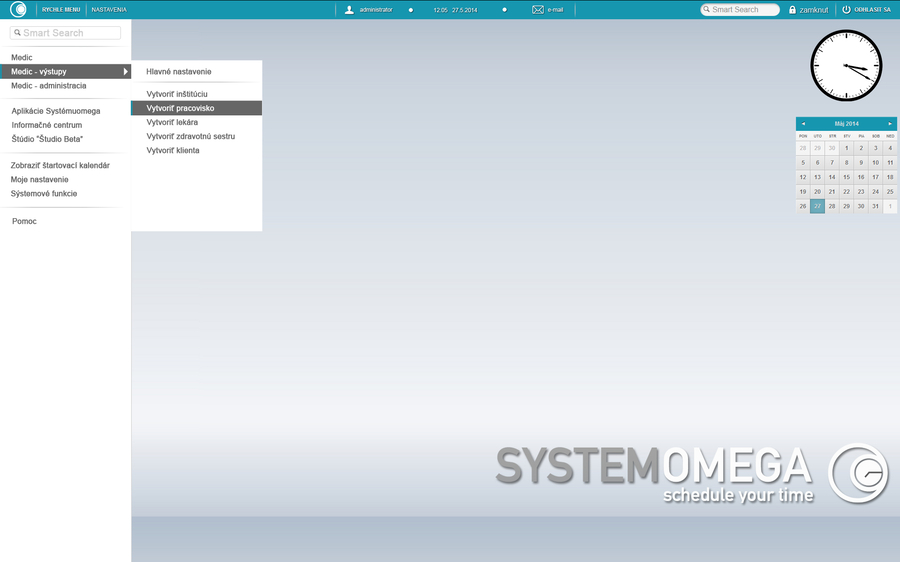
Task: Expand the Medic - výstupy submenu arrow
Action: click(126, 72)
